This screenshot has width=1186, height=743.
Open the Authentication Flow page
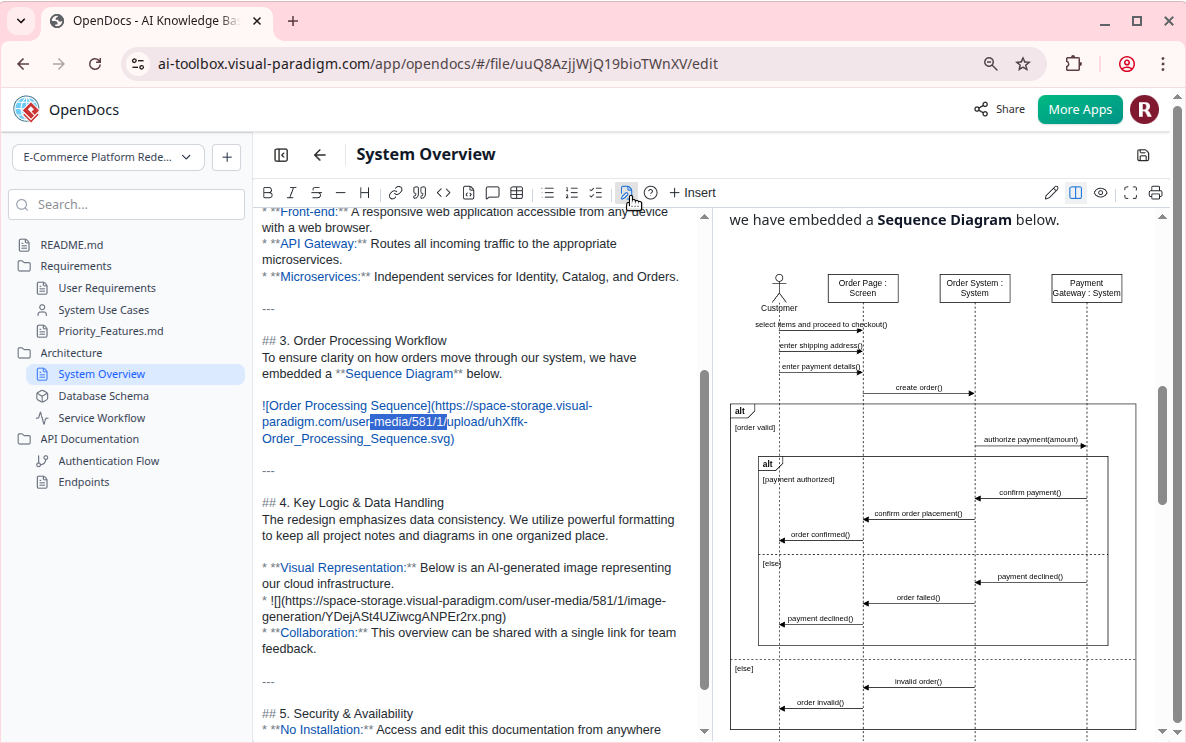tap(110, 460)
